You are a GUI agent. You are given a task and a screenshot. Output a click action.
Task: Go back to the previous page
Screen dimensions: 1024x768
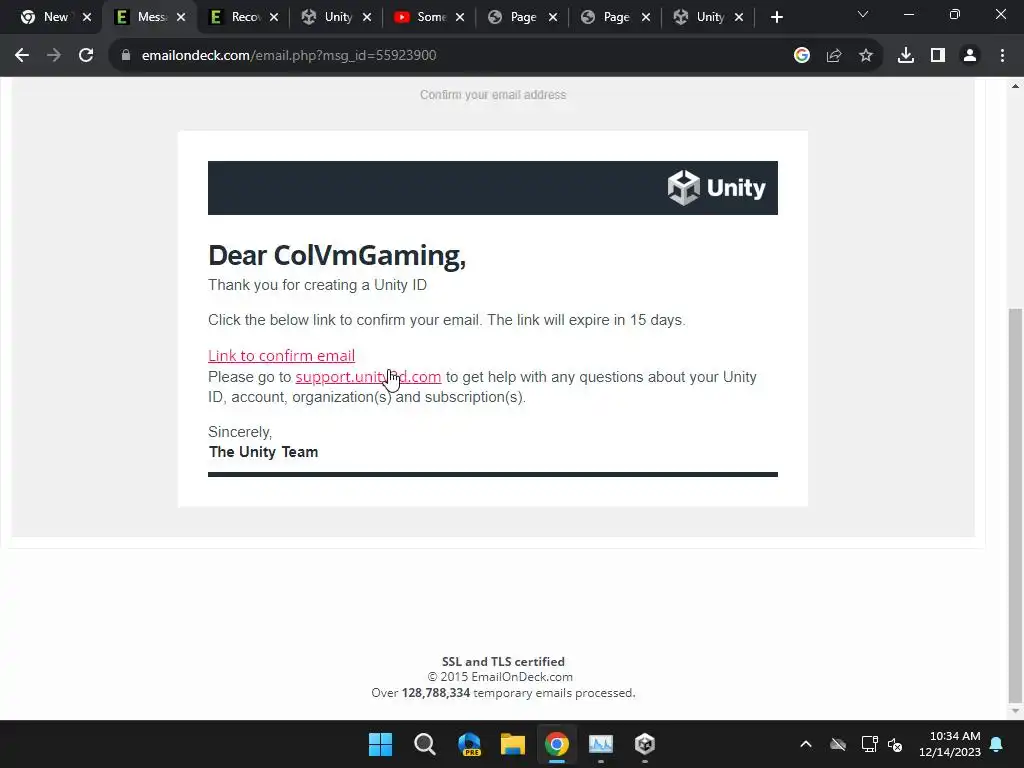(22, 56)
